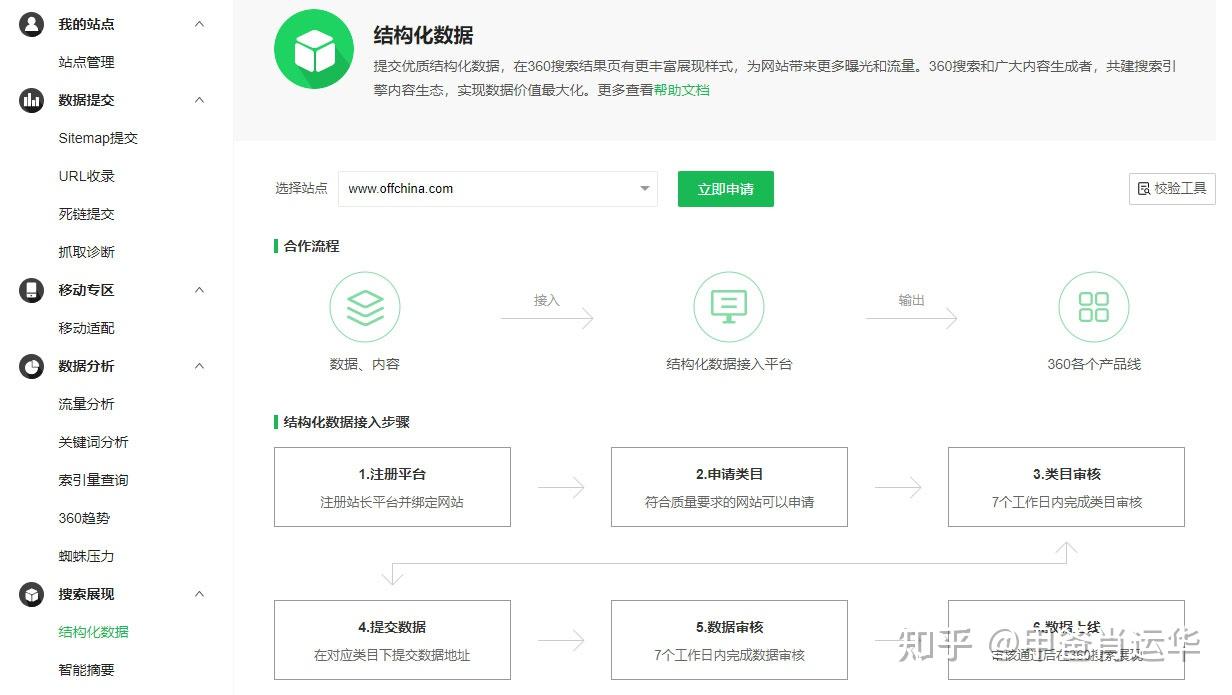Viewport: 1232px width, 695px height.
Task: Click the 5.数据审核 step box
Action: click(729, 640)
